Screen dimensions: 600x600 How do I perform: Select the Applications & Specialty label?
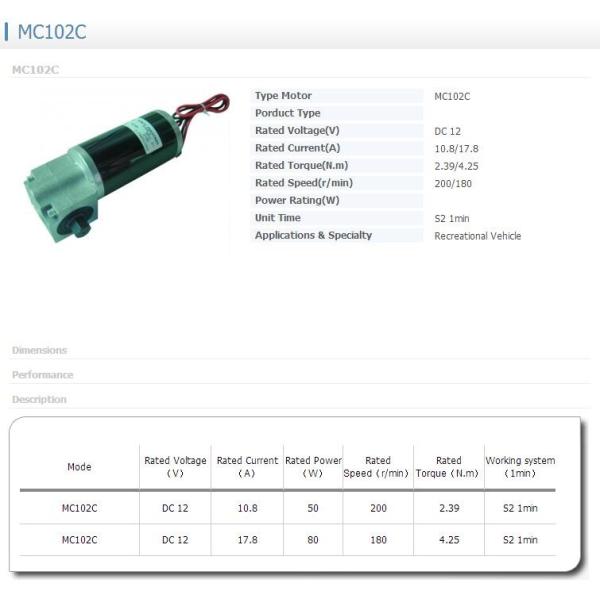[x=313, y=235]
